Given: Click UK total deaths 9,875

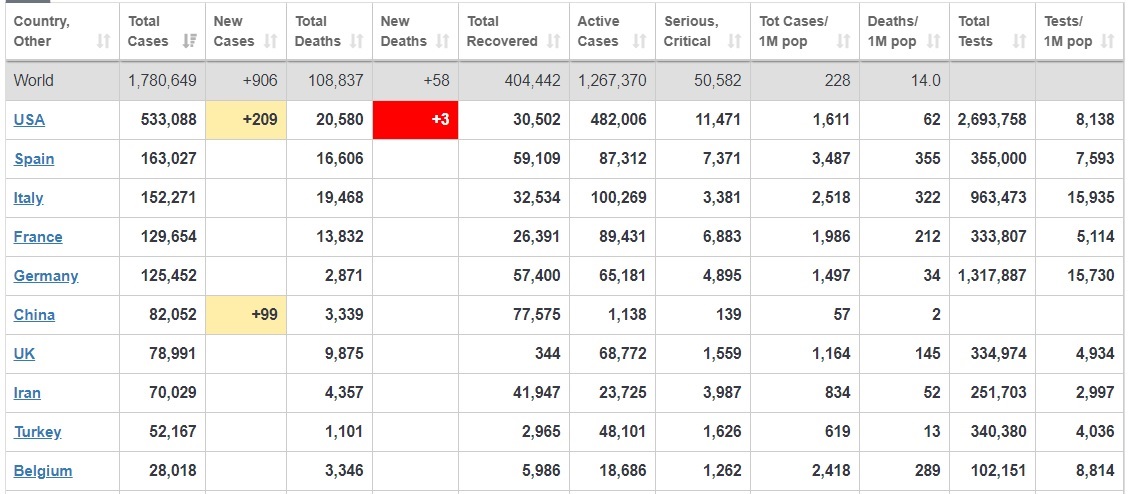Looking at the screenshot, I should [343, 353].
